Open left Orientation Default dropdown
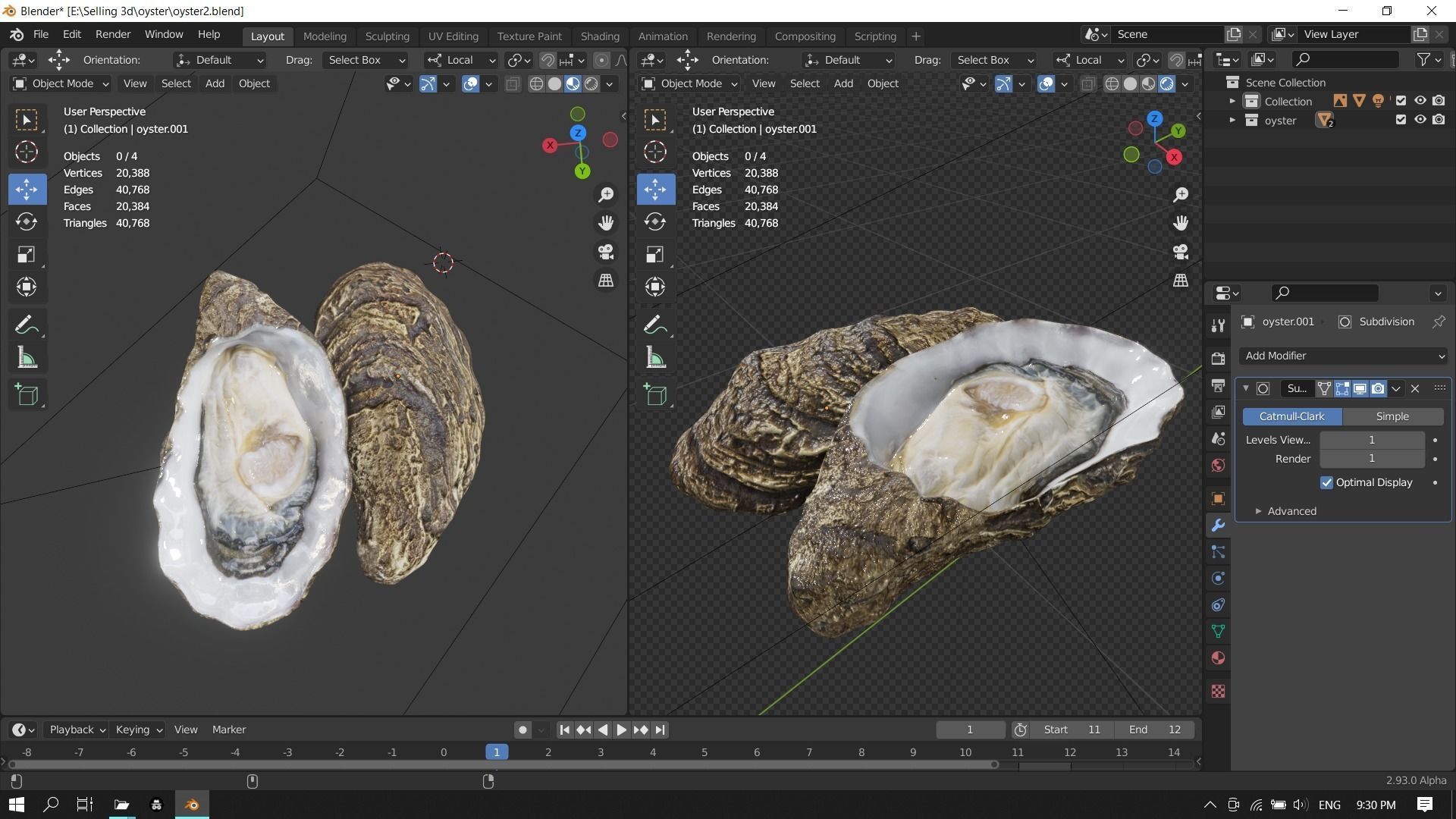The width and height of the screenshot is (1456, 819). click(x=220, y=60)
